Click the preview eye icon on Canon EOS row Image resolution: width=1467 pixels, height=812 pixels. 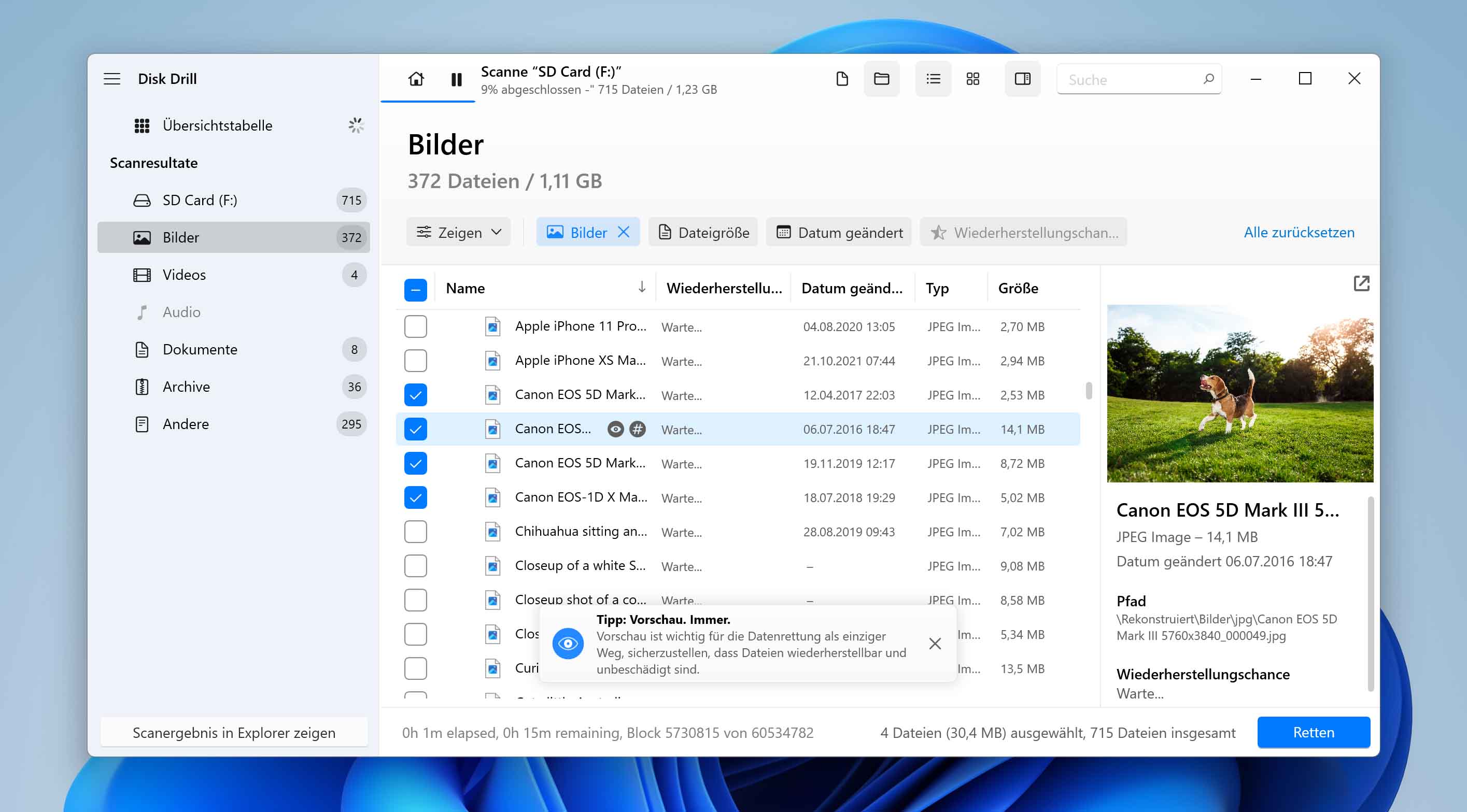[615, 429]
